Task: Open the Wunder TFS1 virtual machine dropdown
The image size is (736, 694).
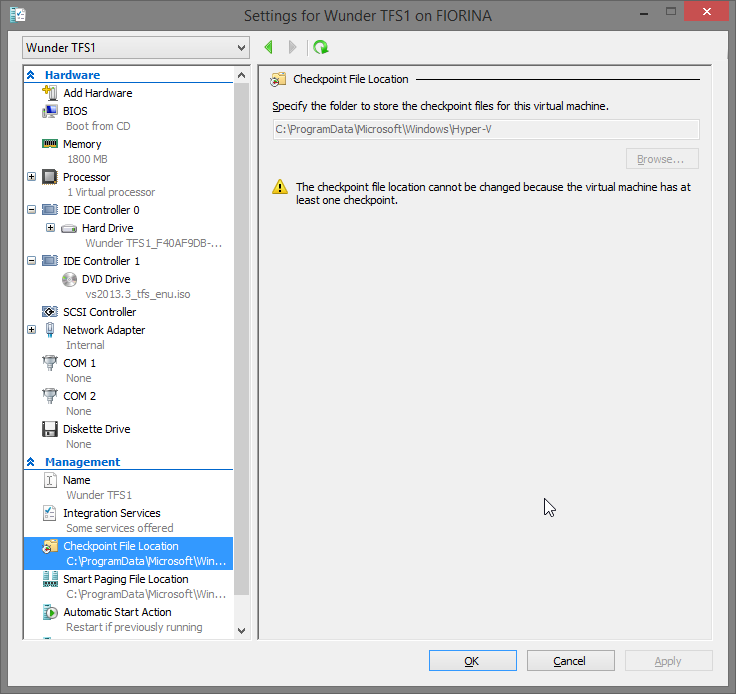Action: click(x=136, y=48)
